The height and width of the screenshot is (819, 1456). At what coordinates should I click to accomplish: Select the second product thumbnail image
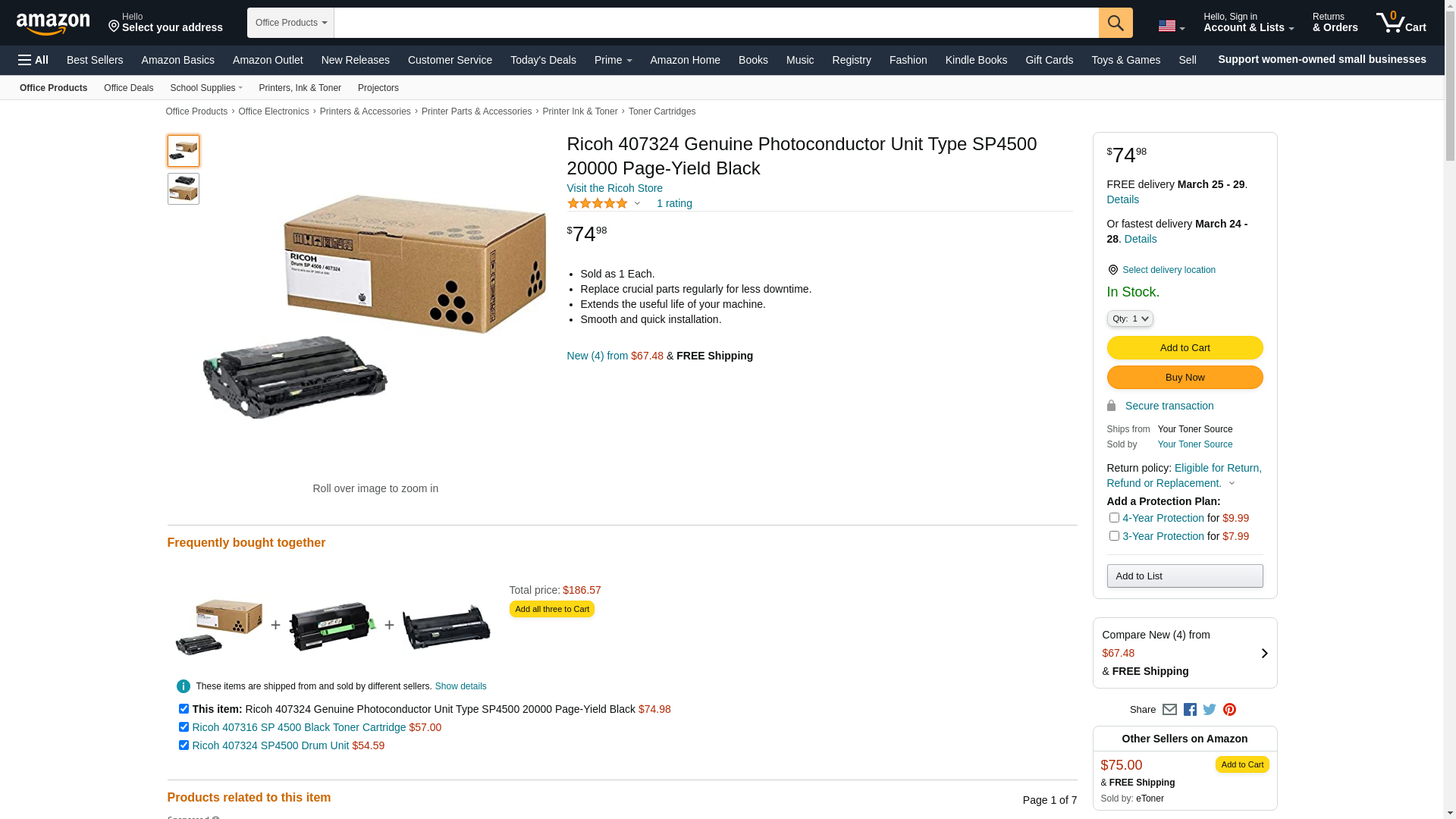point(184,189)
